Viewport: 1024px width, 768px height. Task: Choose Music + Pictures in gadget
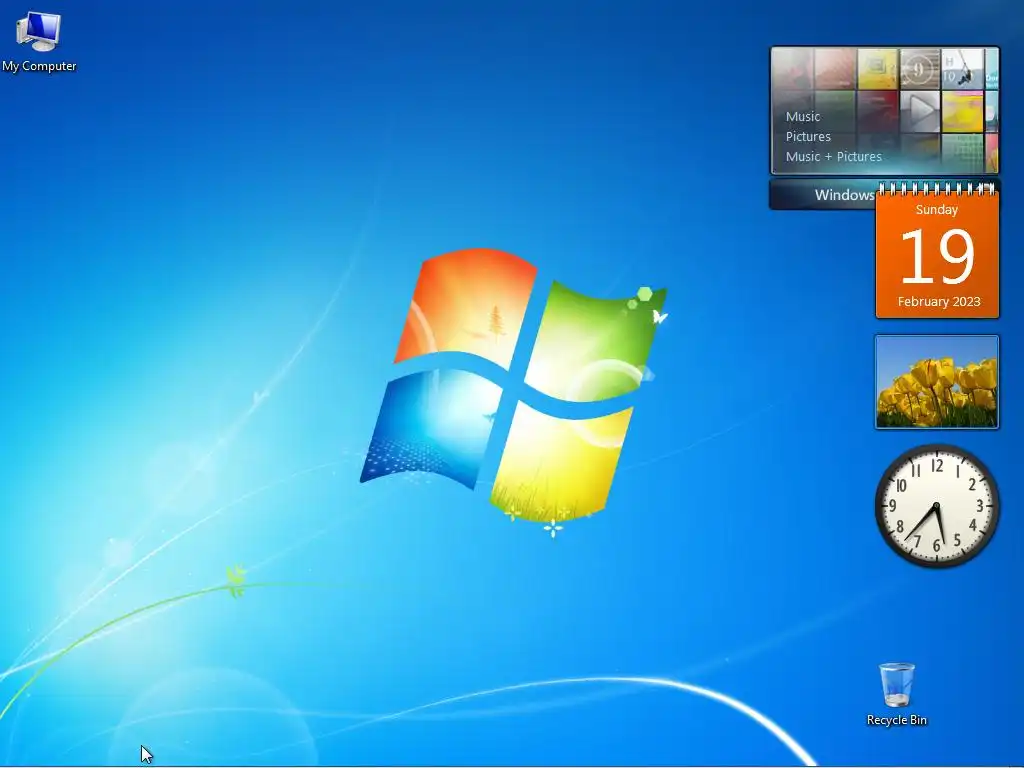[833, 156]
